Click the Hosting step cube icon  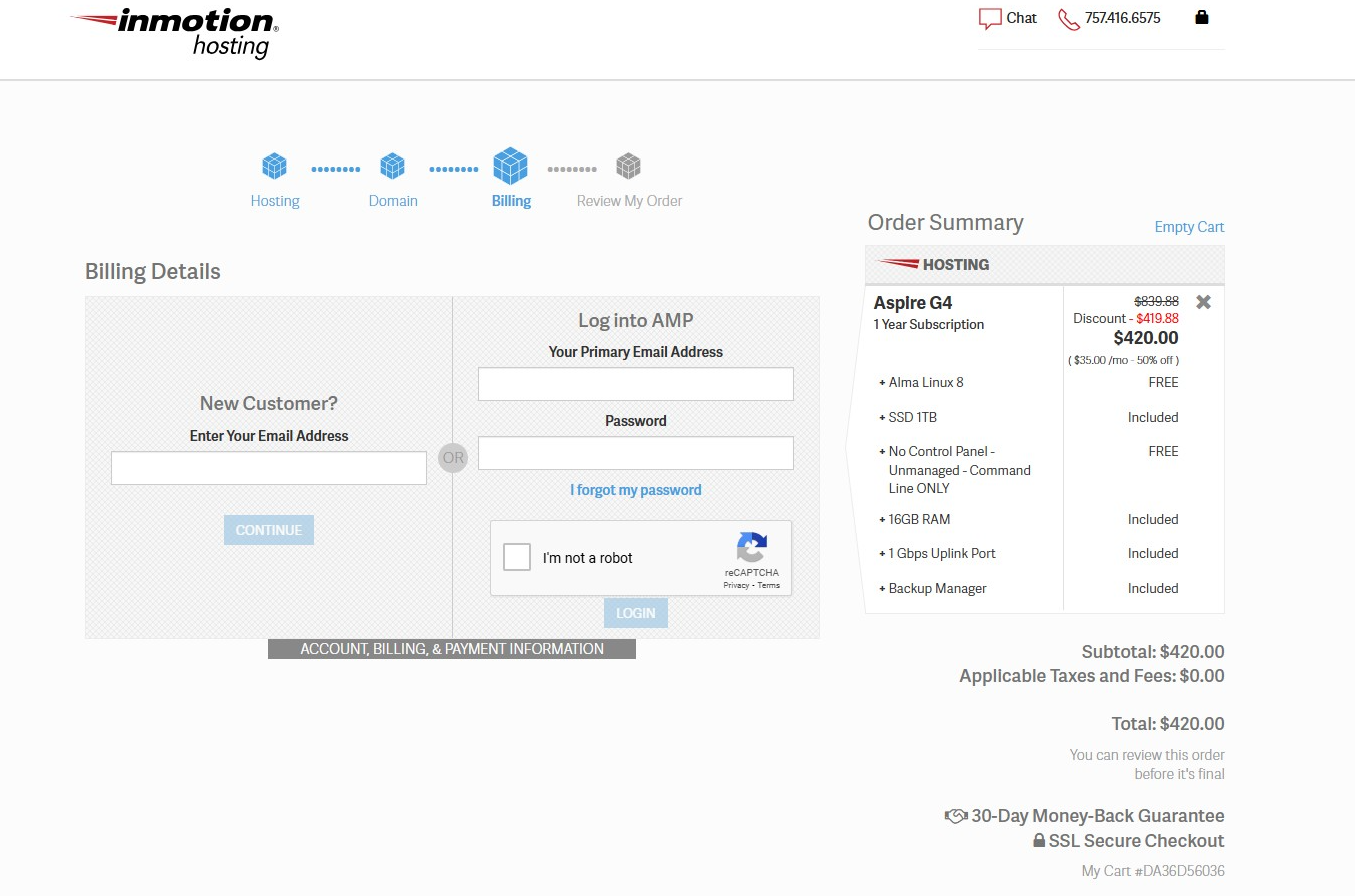274,165
